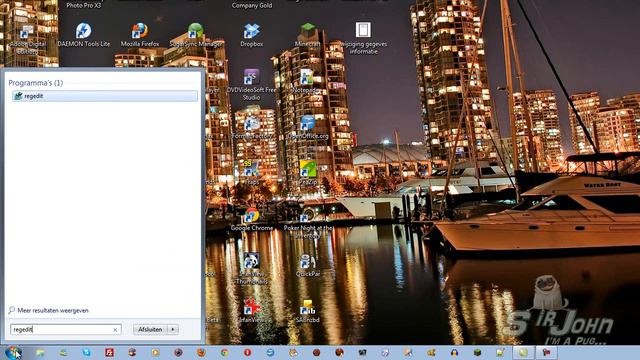640x360 pixels.
Task: Click the Firefox taskbar icon
Action: click(201, 353)
